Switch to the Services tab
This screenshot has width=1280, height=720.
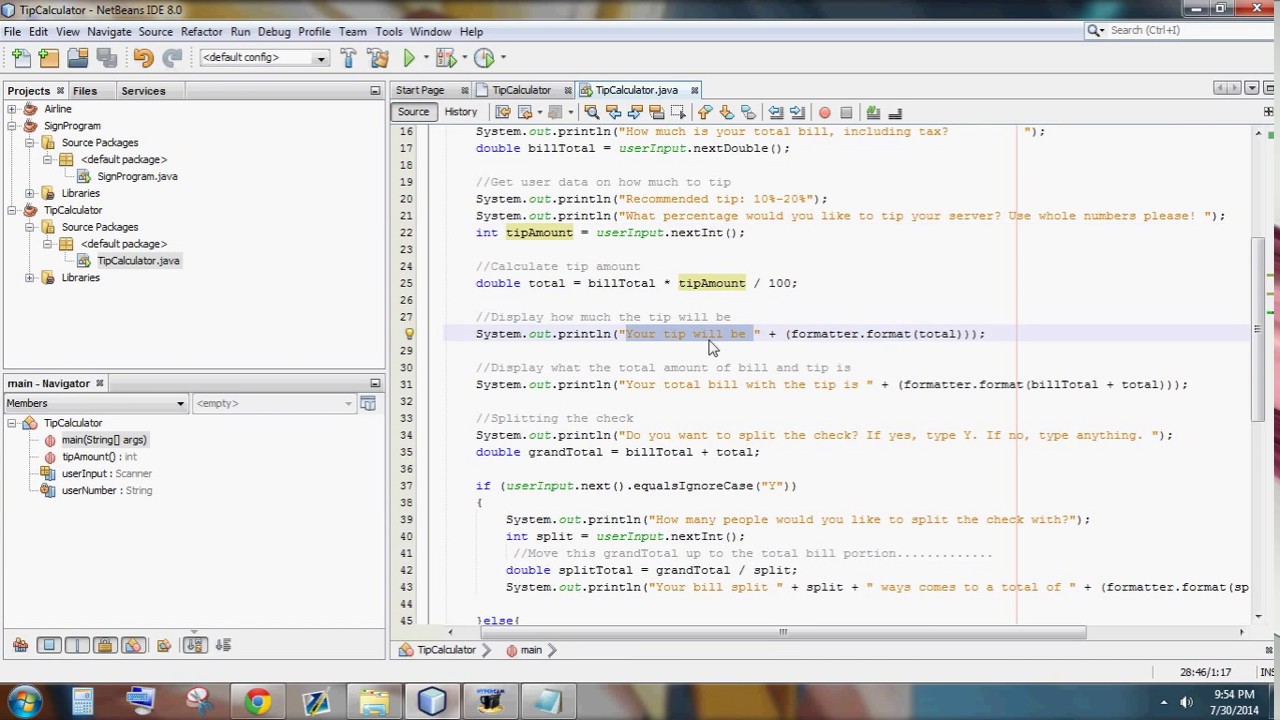coord(143,91)
